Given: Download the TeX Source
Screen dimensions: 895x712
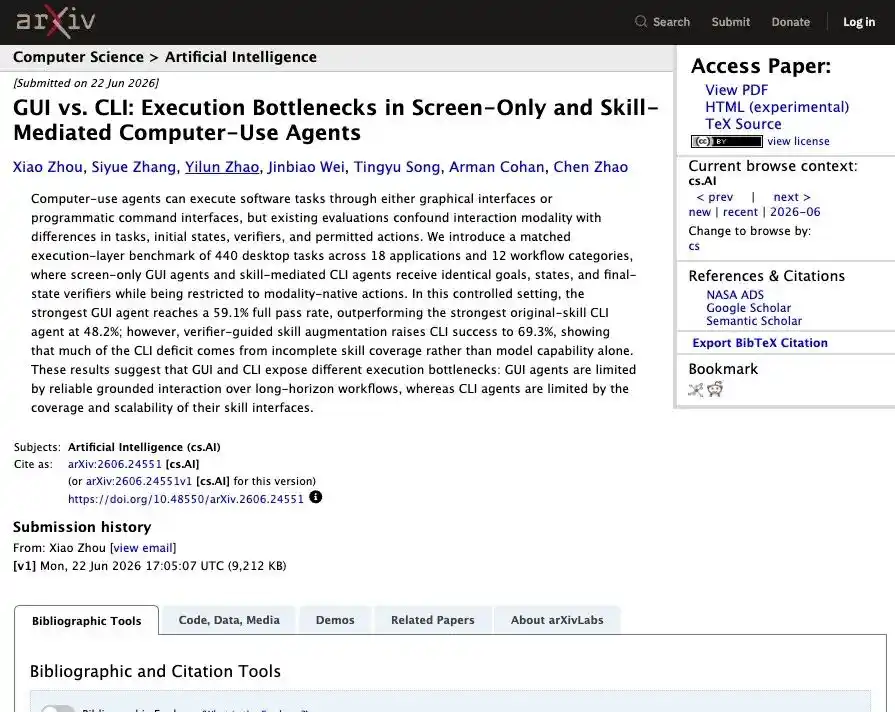Looking at the screenshot, I should pos(743,124).
